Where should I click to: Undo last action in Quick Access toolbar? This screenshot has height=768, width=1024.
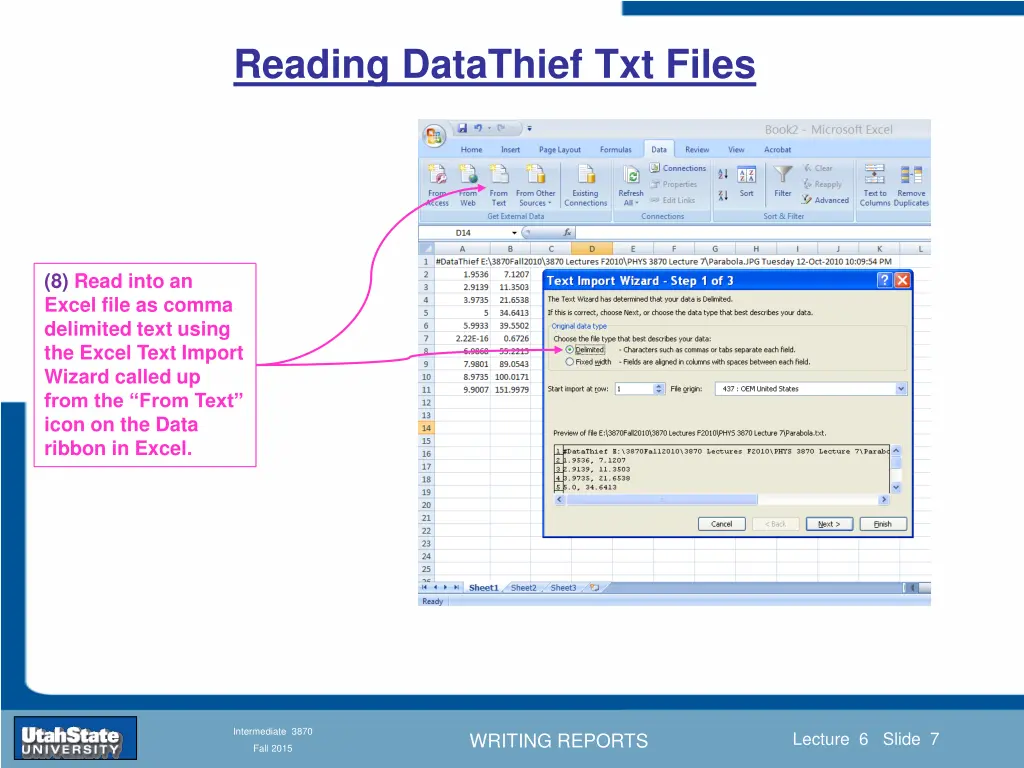(478, 128)
